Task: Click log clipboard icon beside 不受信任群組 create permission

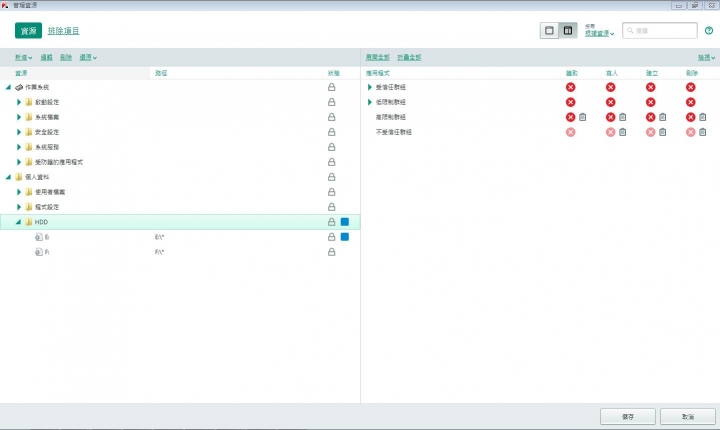Action: (x=662, y=132)
